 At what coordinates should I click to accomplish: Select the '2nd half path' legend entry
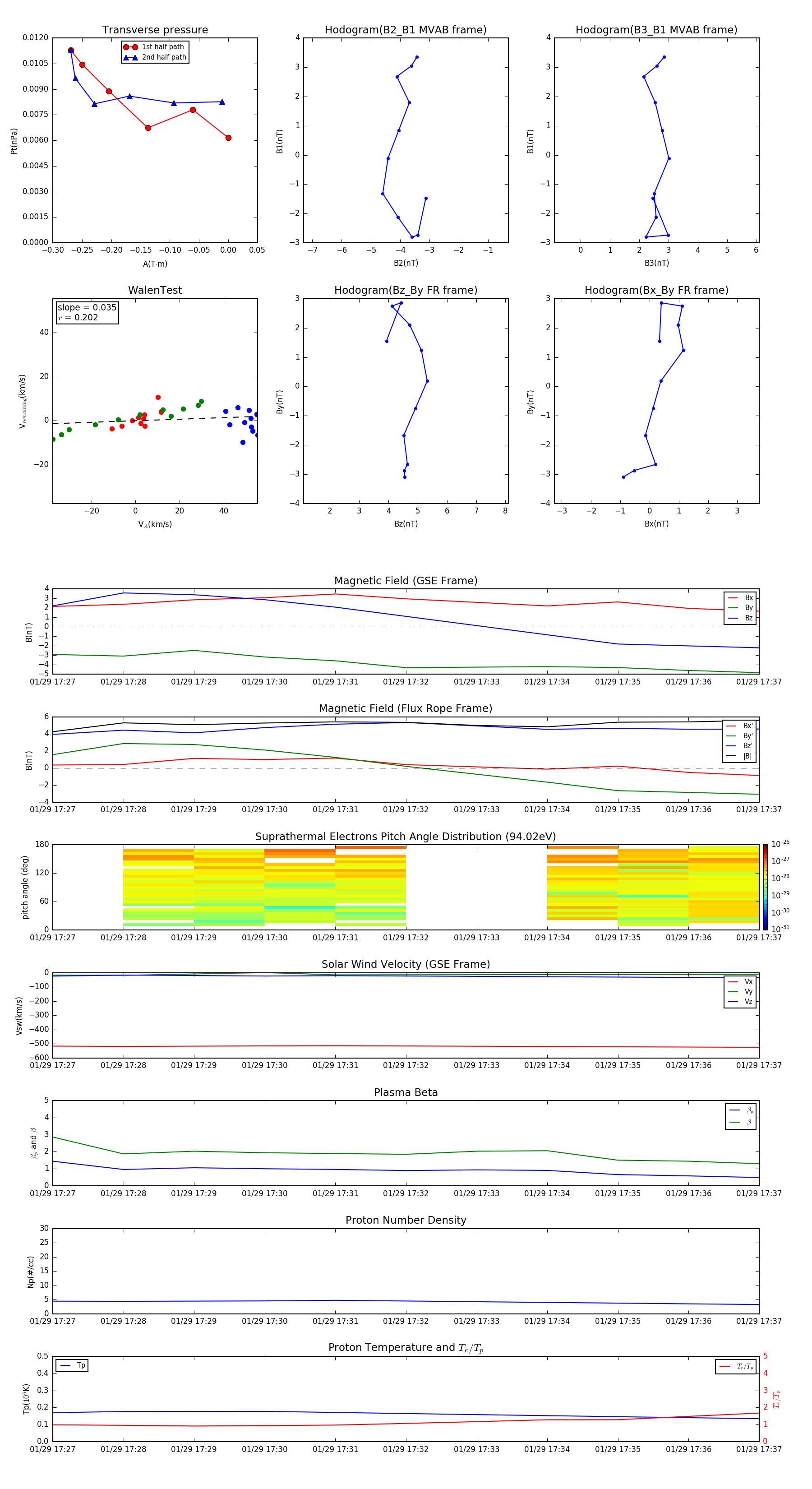pyautogui.click(x=155, y=57)
